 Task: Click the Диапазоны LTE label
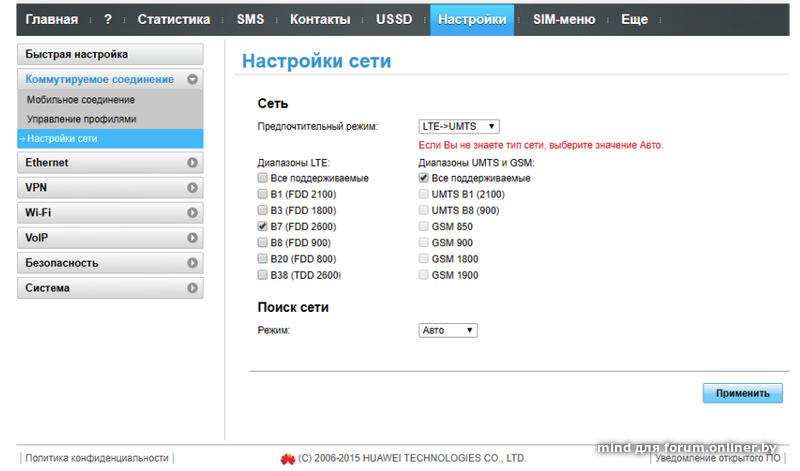tap(293, 163)
